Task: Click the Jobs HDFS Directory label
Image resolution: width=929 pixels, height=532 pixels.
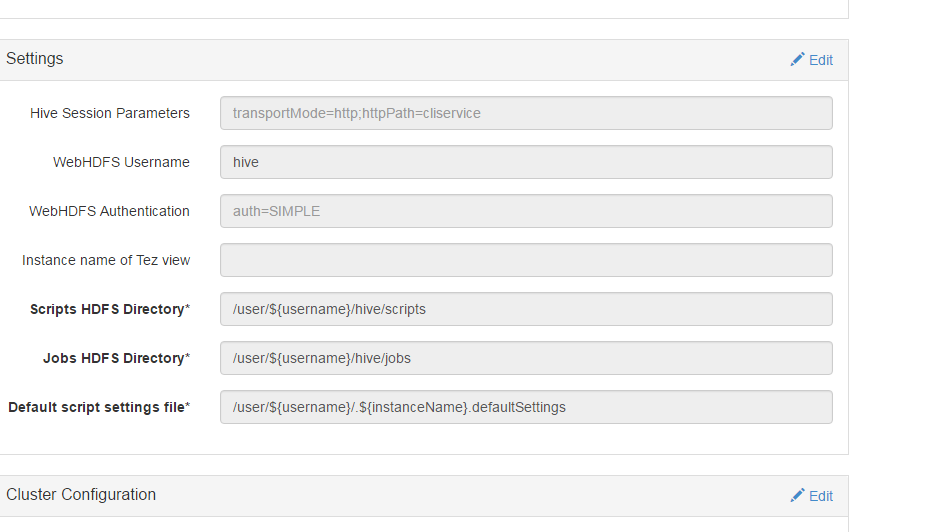Action: 114,358
